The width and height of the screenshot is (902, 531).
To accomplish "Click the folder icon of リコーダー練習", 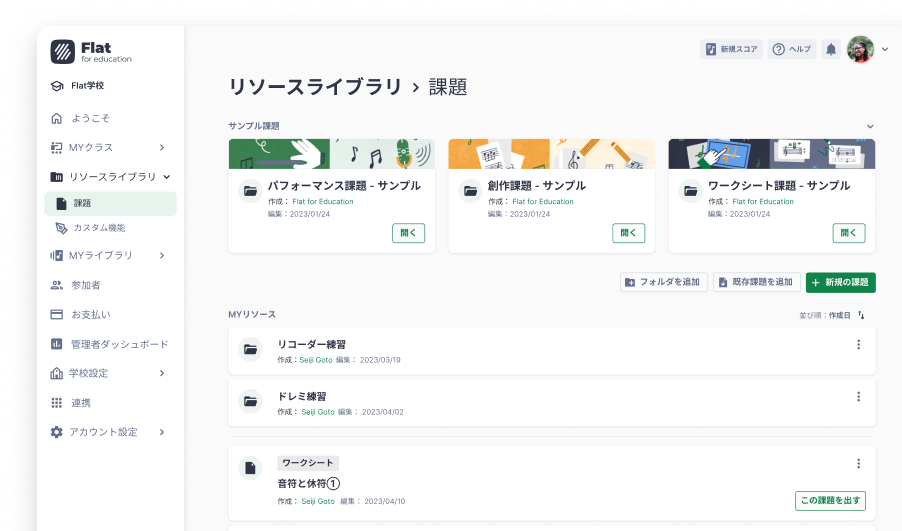I will pyautogui.click(x=250, y=349).
